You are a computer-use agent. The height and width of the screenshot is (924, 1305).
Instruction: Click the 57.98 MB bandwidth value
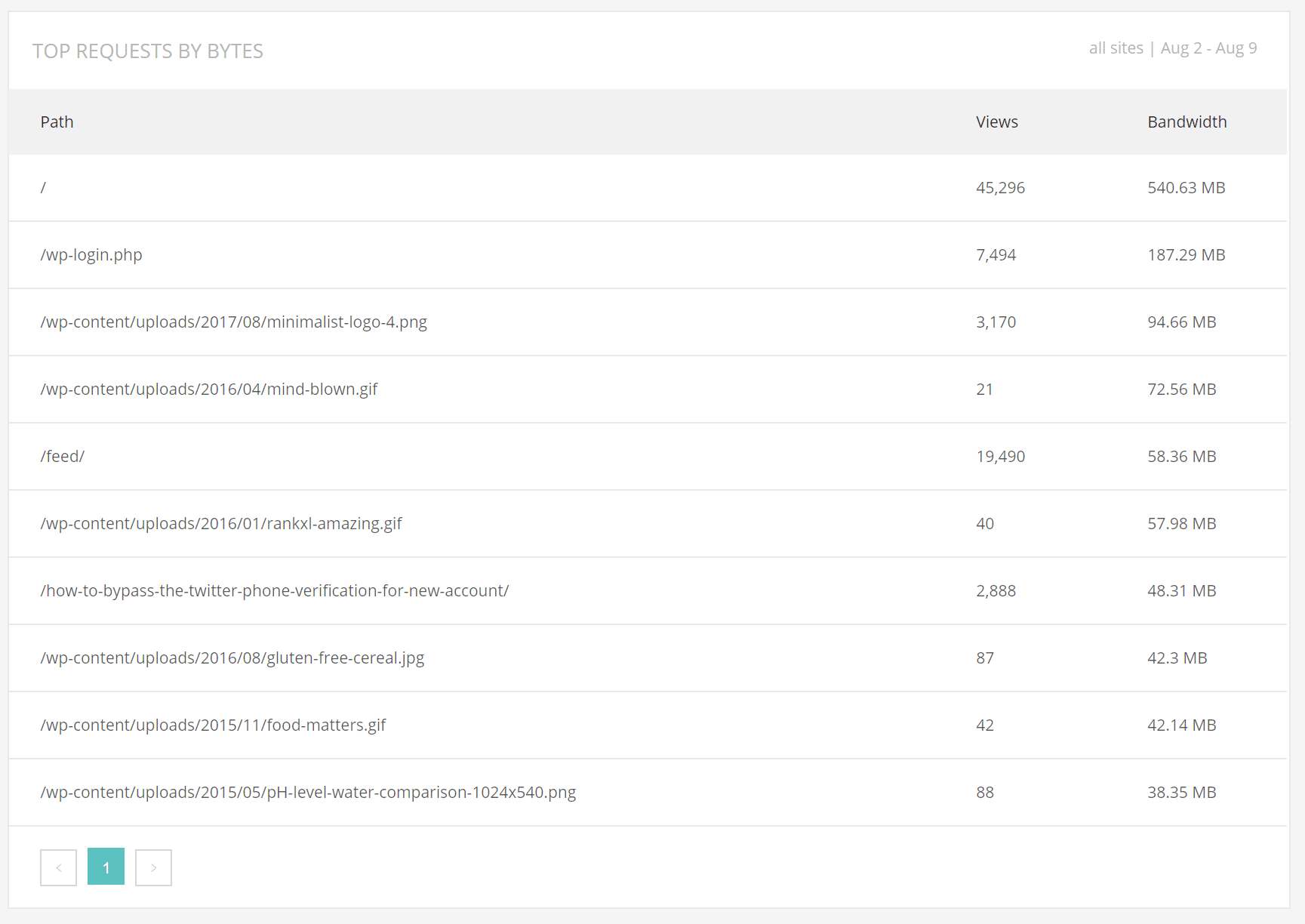point(1181,524)
